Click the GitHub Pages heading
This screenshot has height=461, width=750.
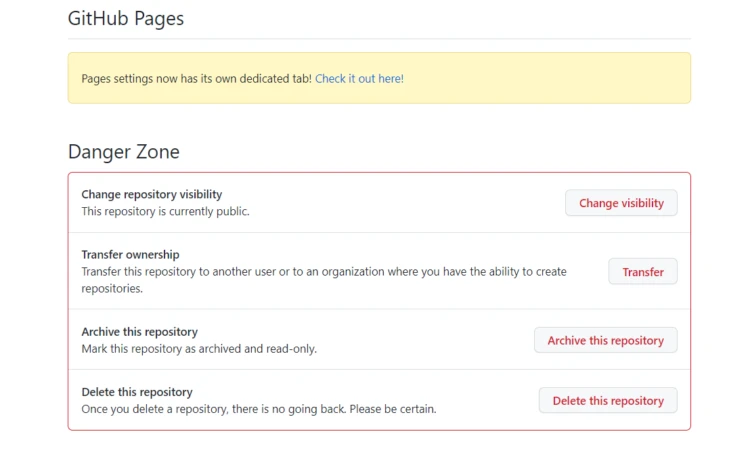(x=126, y=18)
